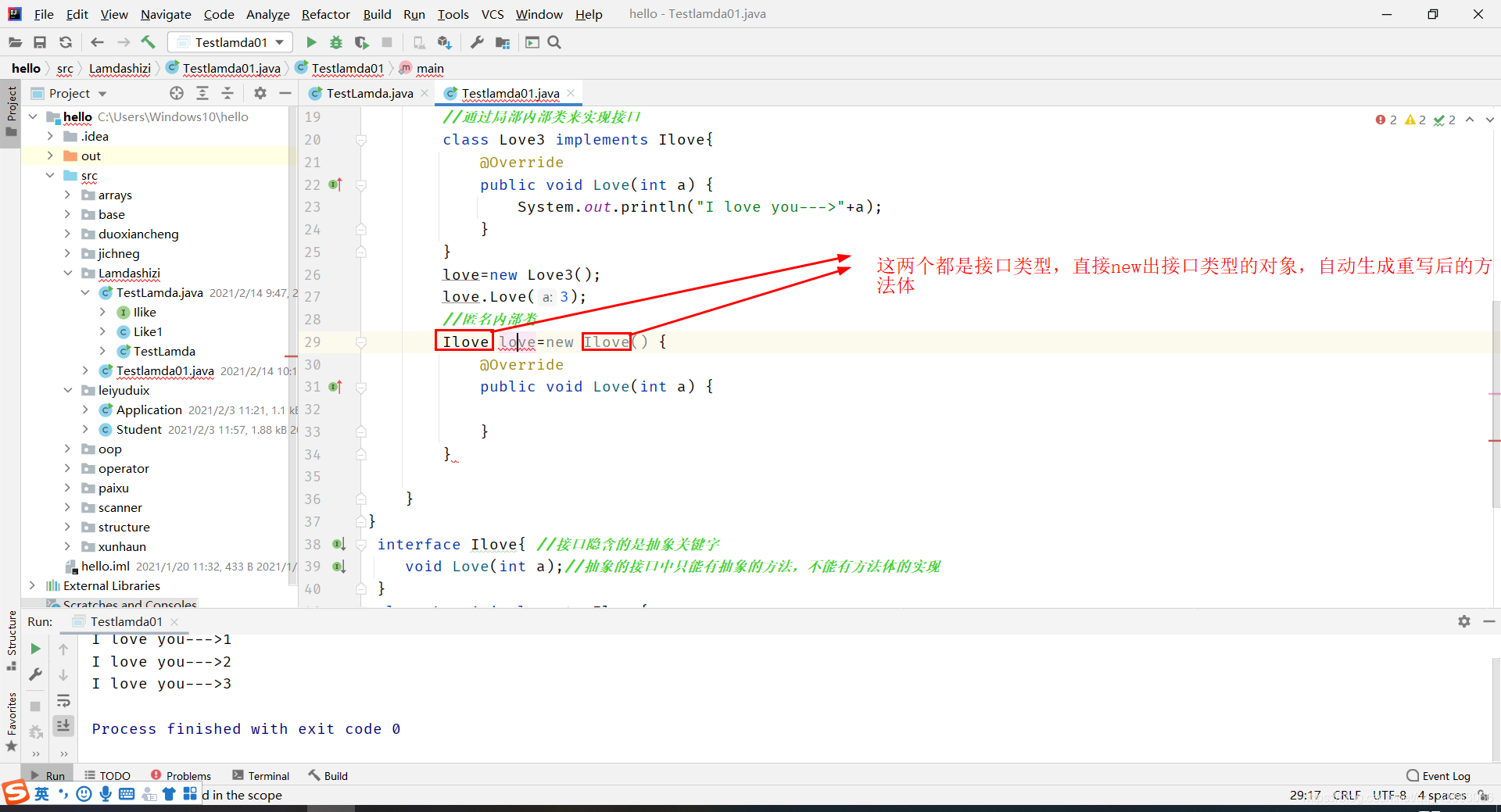This screenshot has width=1501, height=812.
Task: Click the override gutter marker on line 22
Action: 335,184
